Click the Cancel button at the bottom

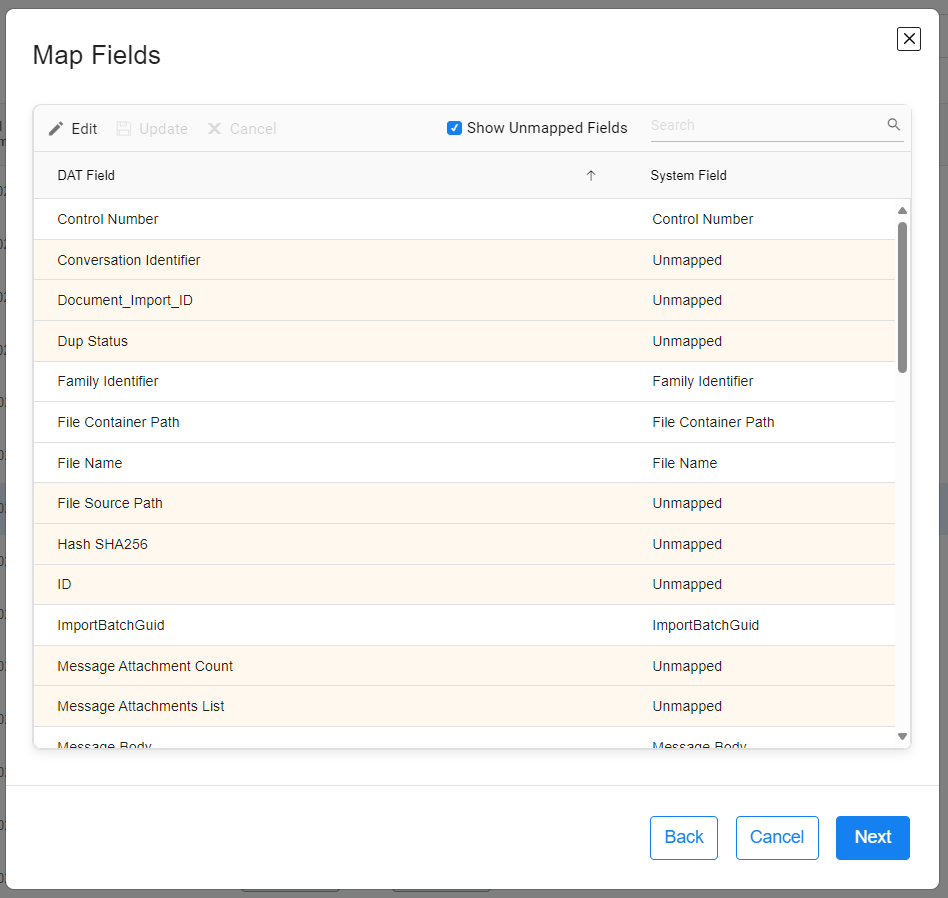[777, 837]
